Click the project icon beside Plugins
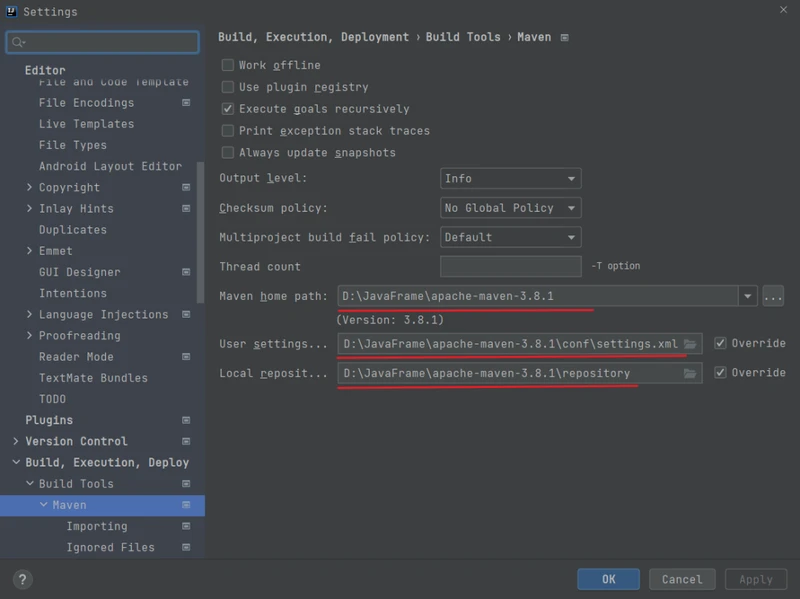The width and height of the screenshot is (800, 599). (186, 420)
